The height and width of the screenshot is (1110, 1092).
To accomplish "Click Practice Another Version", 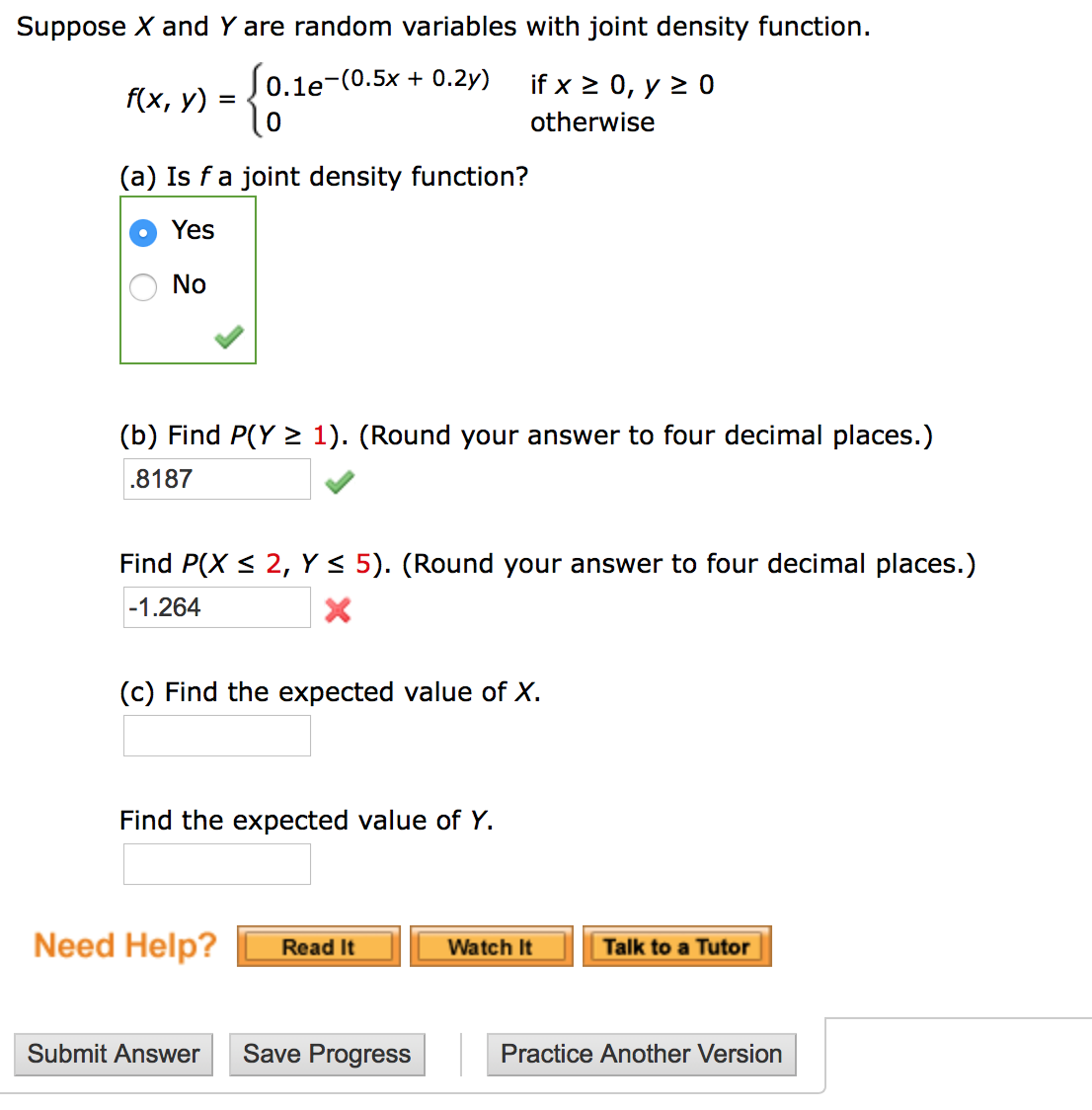I will click(641, 1053).
